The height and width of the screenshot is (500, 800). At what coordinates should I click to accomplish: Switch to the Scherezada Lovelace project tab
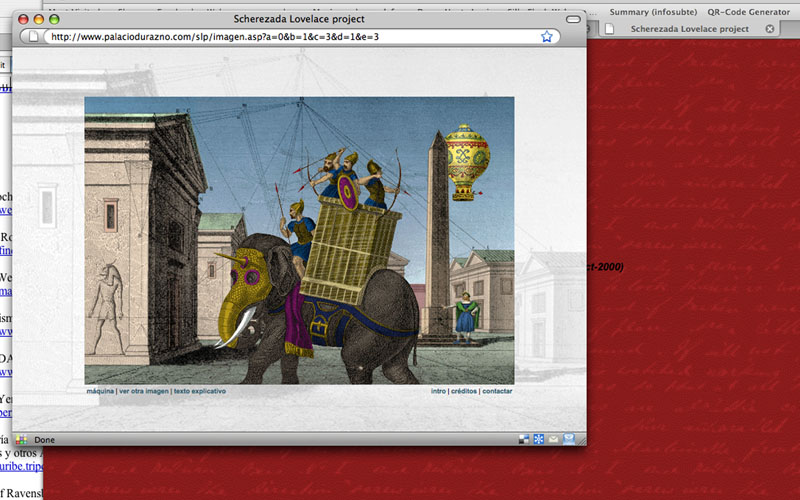point(689,29)
